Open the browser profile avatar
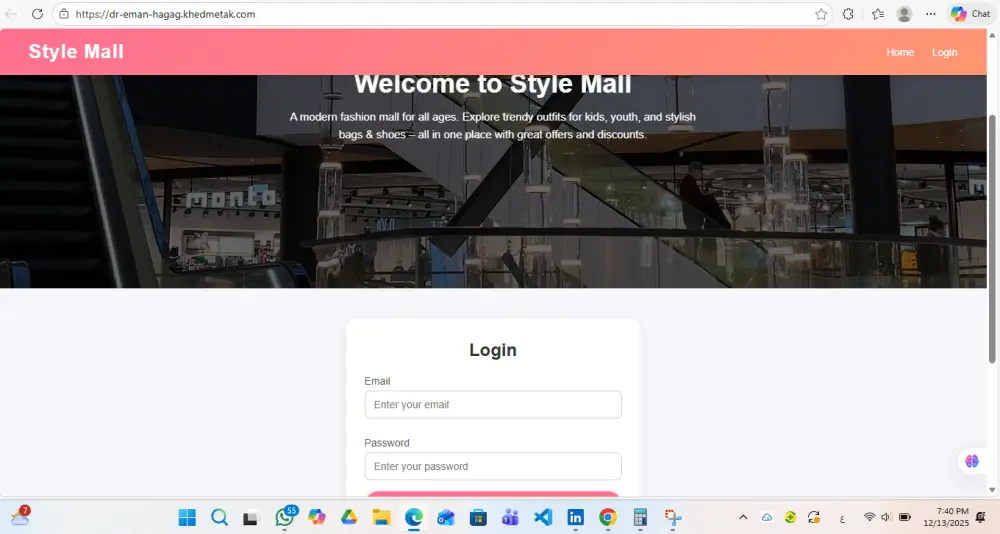The height and width of the screenshot is (534, 1000). pyautogui.click(x=904, y=14)
